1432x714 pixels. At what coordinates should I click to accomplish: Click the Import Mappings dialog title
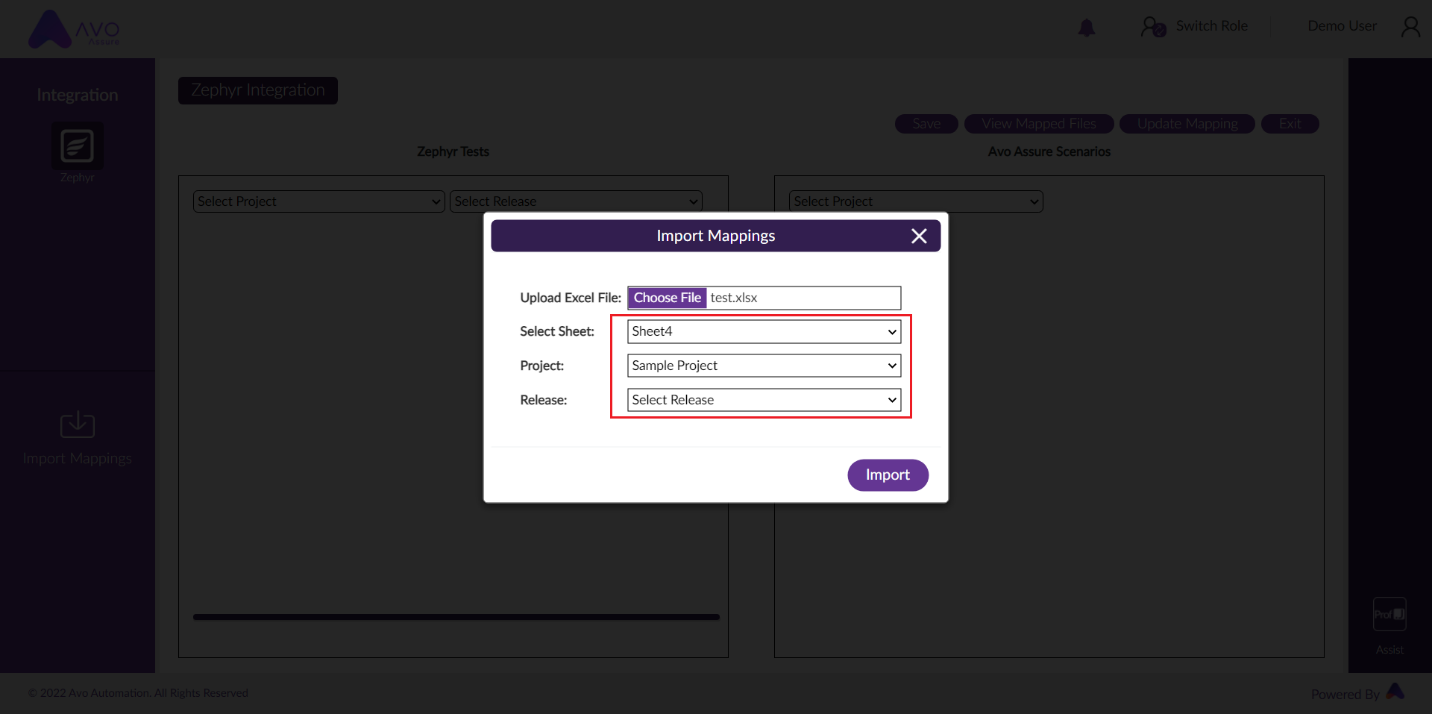[x=716, y=236]
